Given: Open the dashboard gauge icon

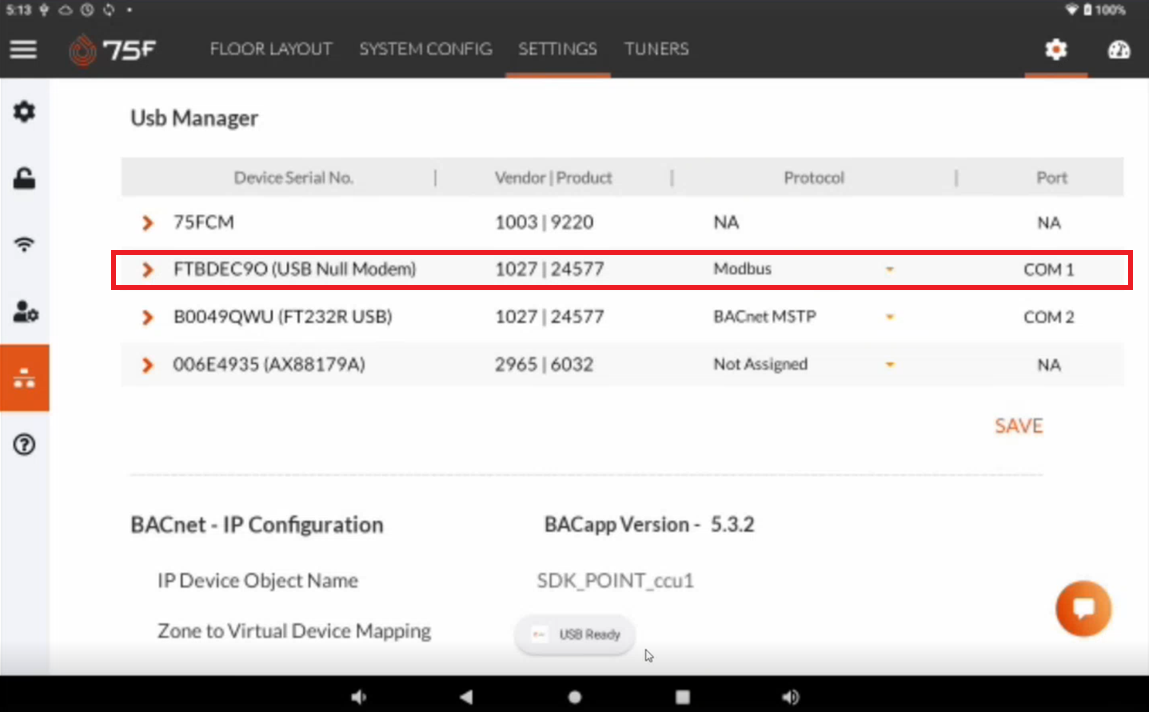Looking at the screenshot, I should [x=1118, y=49].
